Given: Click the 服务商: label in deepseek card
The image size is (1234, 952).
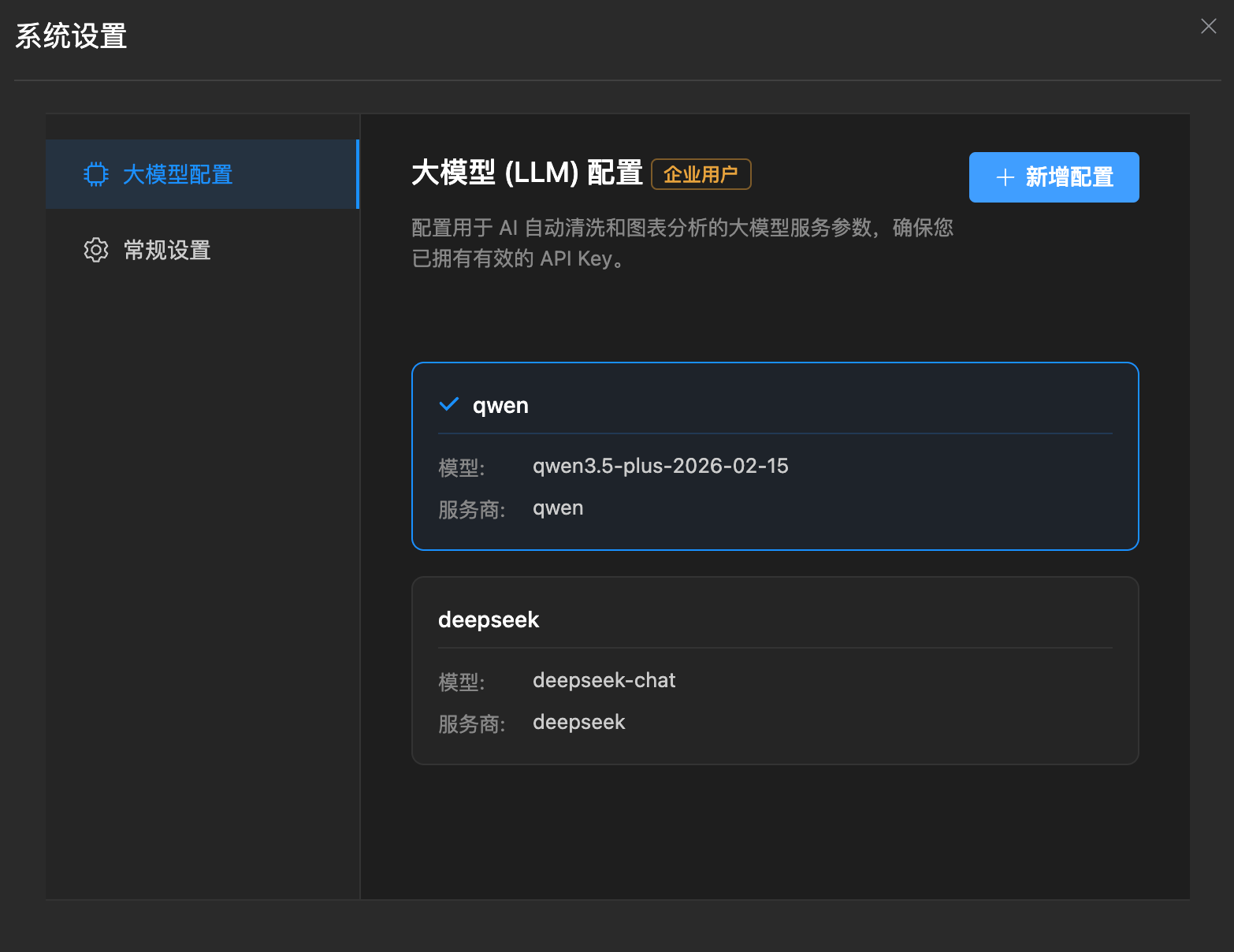Looking at the screenshot, I should click(472, 723).
